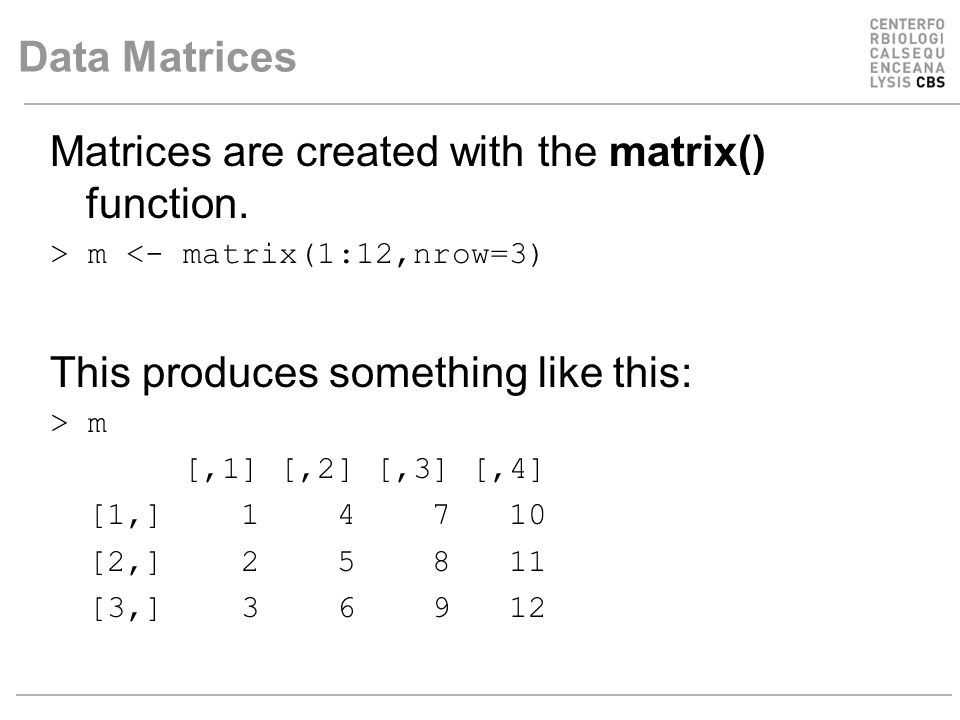Image resolution: width=960 pixels, height=720 pixels.
Task: Click the [,4] column header
Action: click(509, 470)
